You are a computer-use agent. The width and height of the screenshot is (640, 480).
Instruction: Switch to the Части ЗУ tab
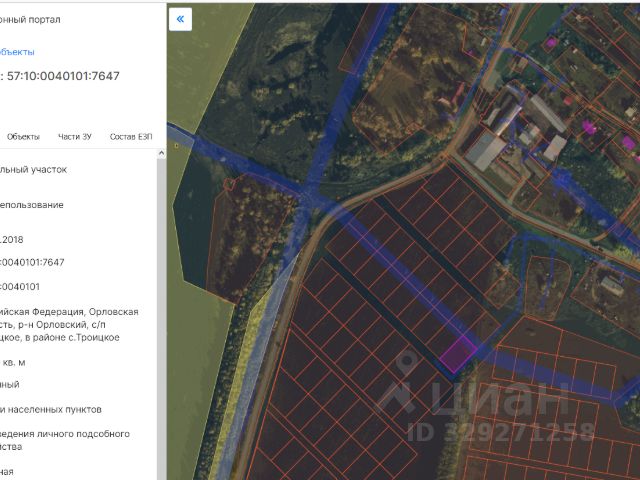point(75,137)
